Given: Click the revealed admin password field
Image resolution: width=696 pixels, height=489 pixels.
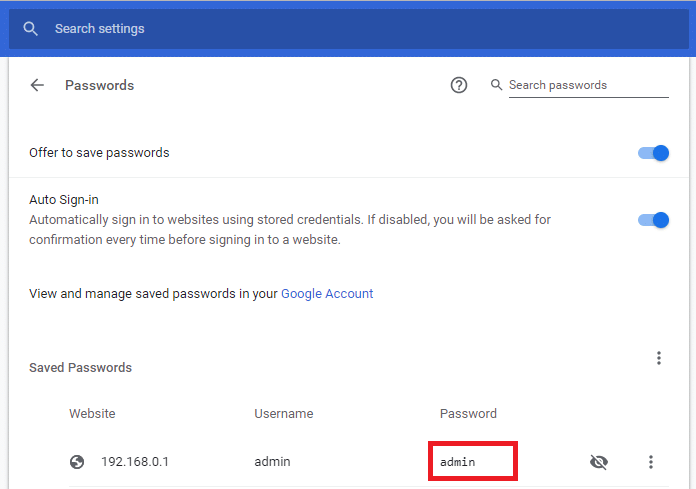Looking at the screenshot, I should coord(473,461).
